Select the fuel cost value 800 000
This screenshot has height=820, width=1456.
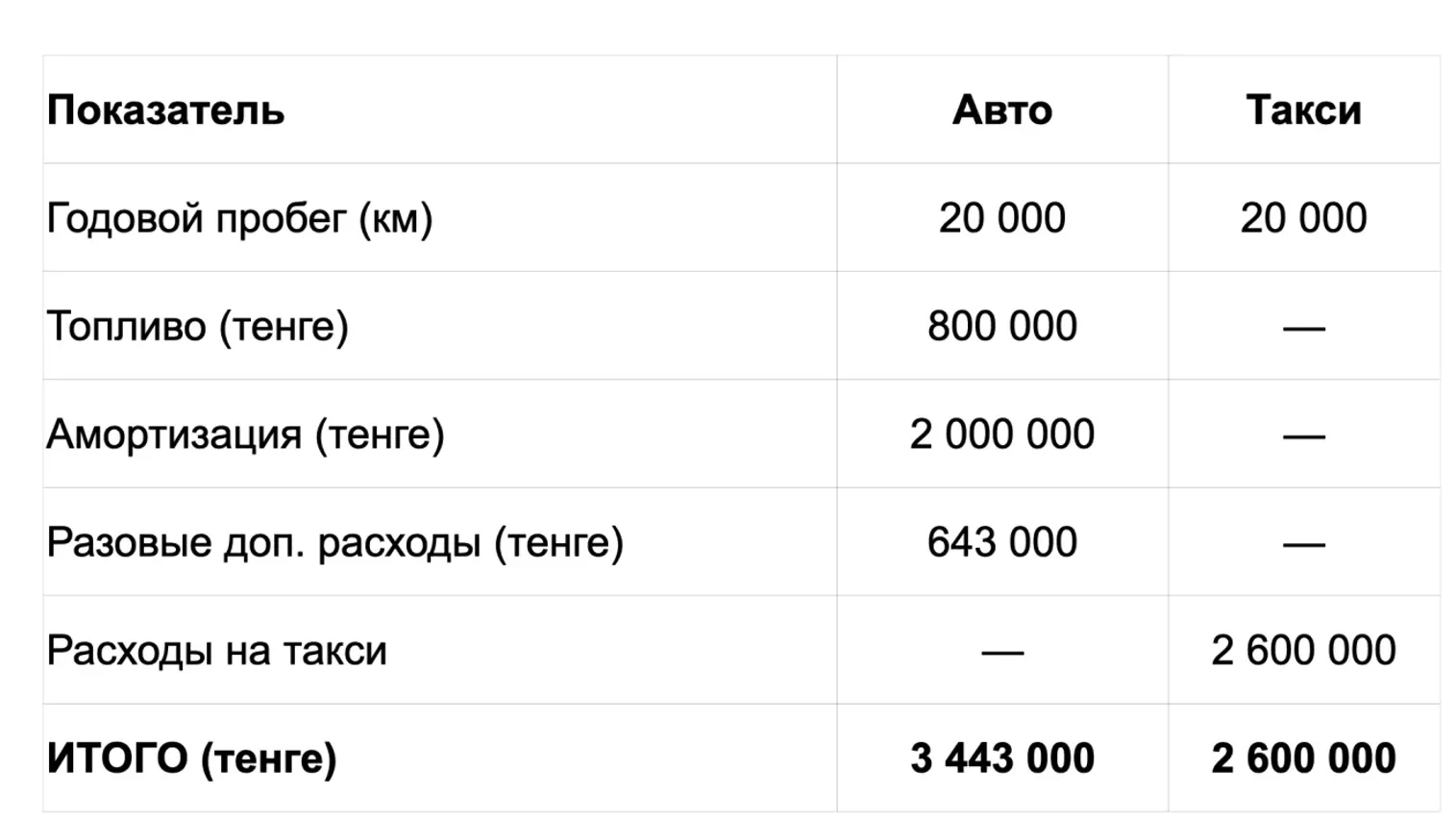pyautogui.click(x=1001, y=327)
